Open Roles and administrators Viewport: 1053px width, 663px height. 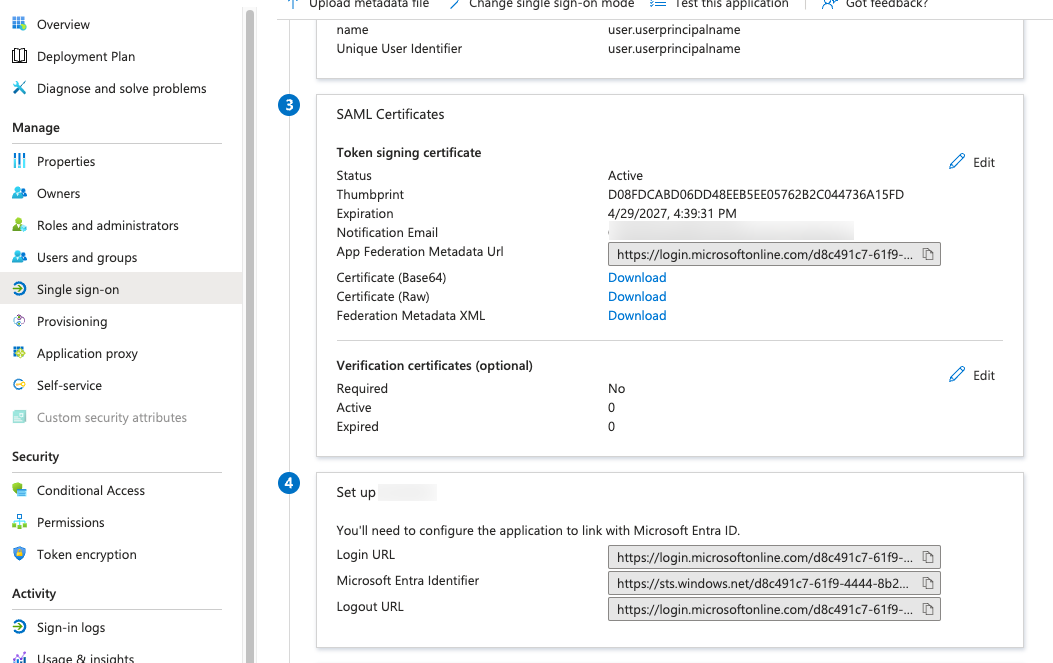tap(107, 226)
